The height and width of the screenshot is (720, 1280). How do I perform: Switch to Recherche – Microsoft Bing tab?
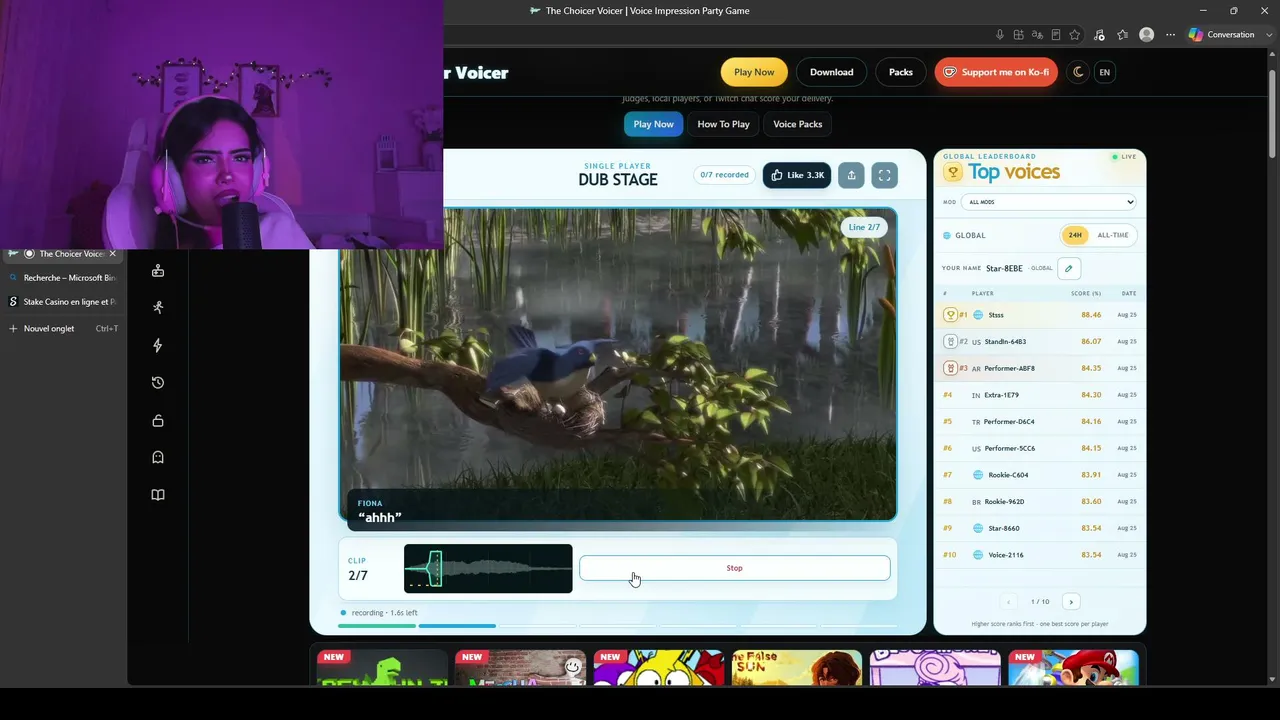[62, 278]
